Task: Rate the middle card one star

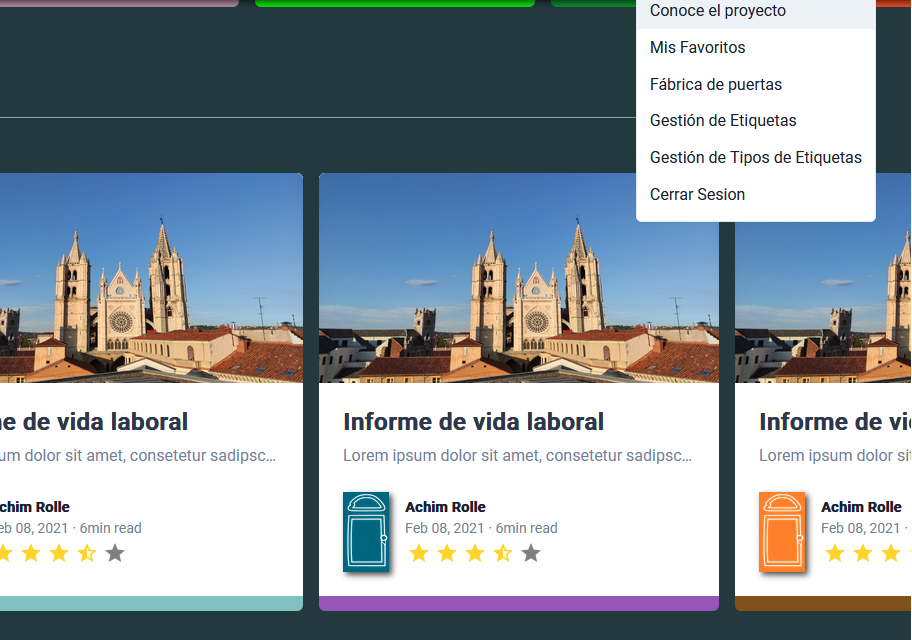Action: (419, 553)
